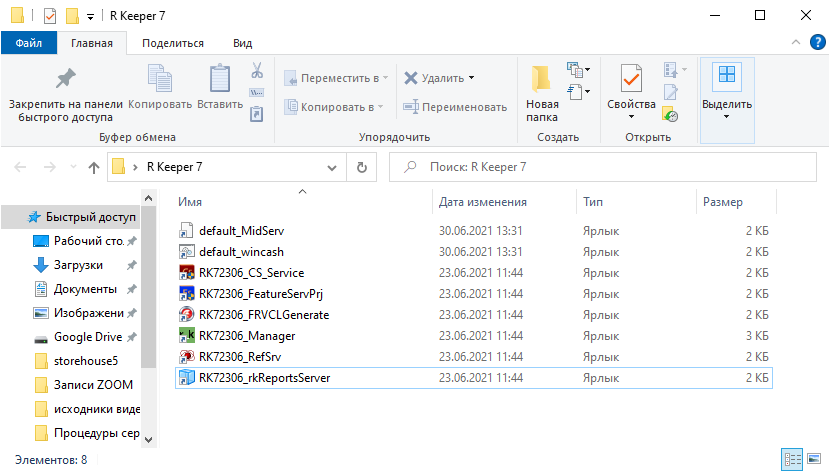Select the RK72306_RefSrv shortcut icon
This screenshot has width=830, height=472.
[x=185, y=356]
